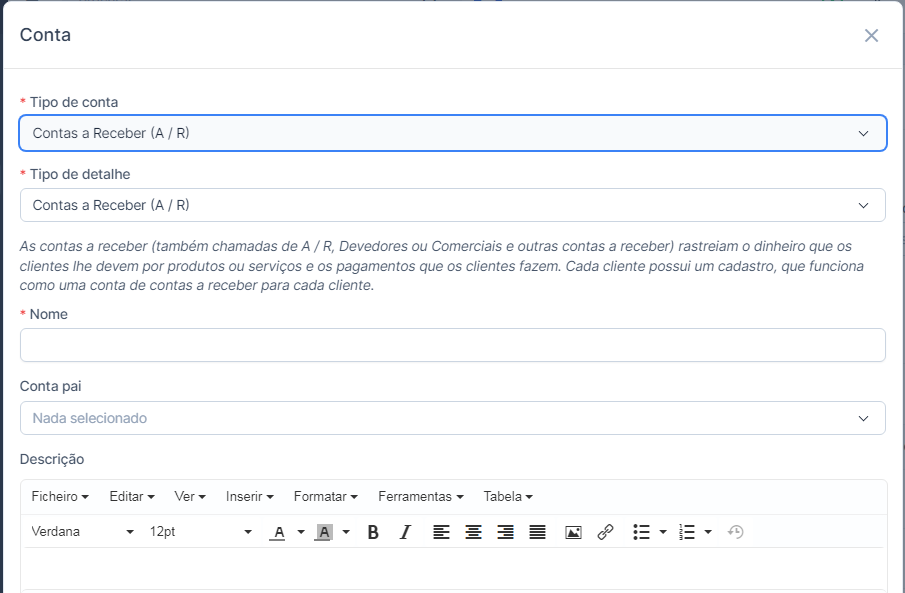Open the Tipo de conta dropdown
The image size is (905, 593).
click(452, 133)
